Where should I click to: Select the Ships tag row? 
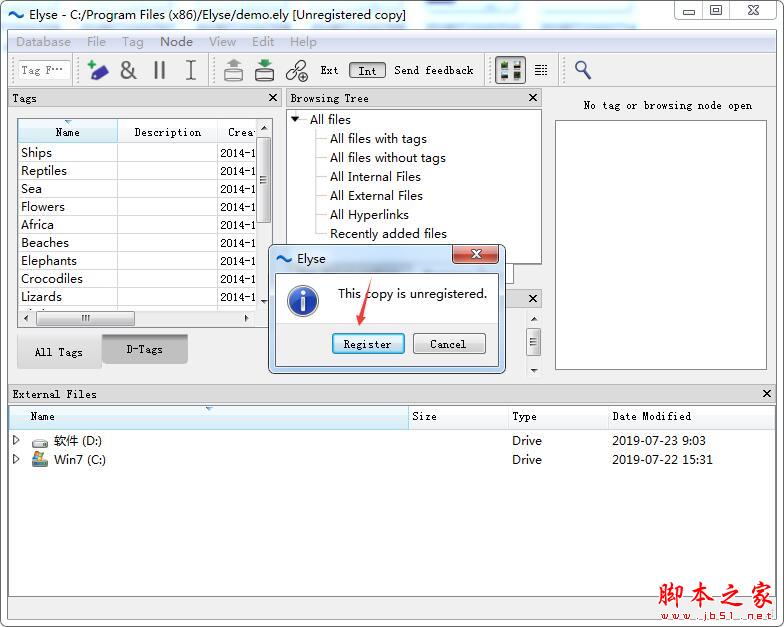point(137,152)
